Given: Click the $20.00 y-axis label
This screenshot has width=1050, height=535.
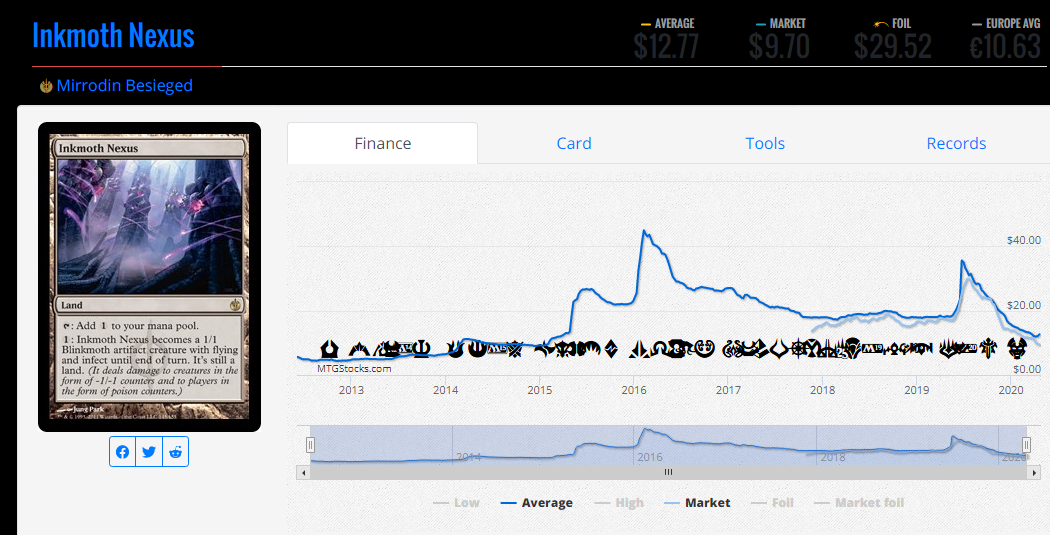Looking at the screenshot, I should tap(1024, 305).
